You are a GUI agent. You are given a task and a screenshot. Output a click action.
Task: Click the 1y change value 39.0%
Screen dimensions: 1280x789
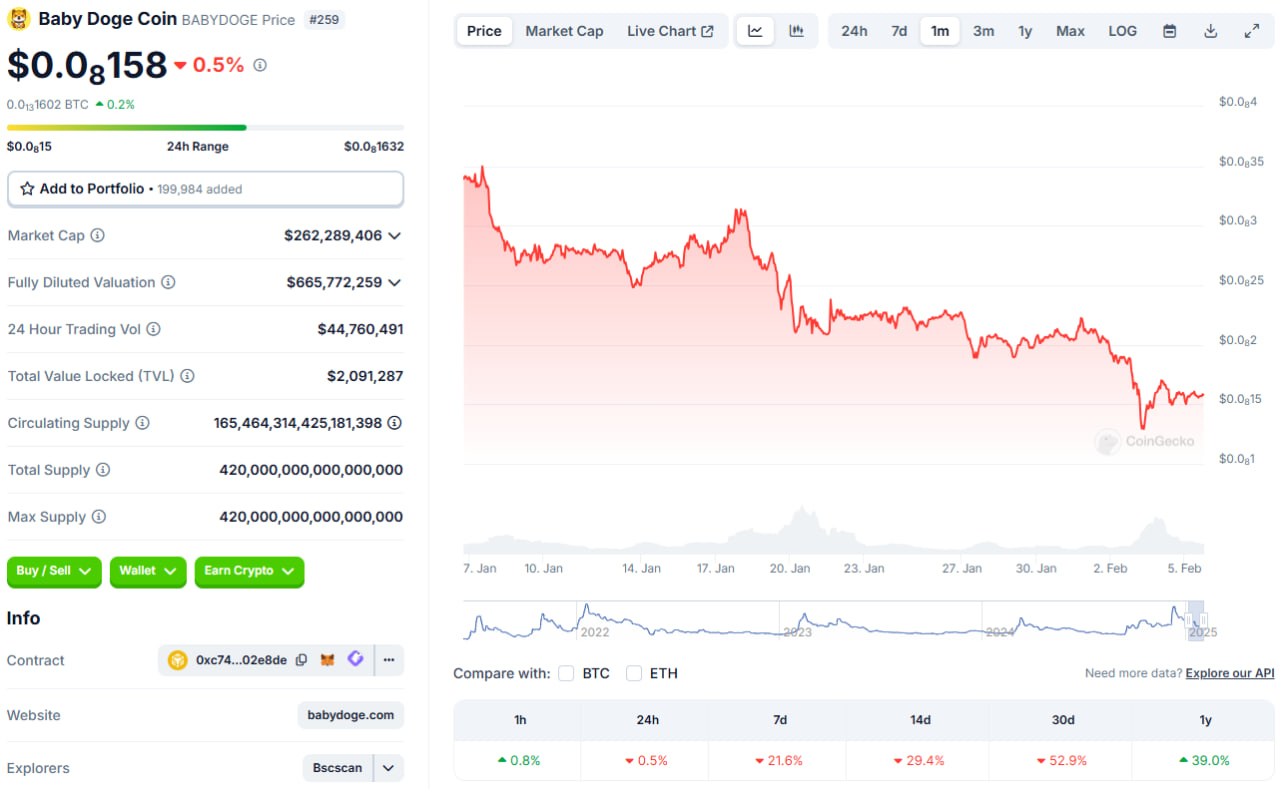coord(1204,760)
